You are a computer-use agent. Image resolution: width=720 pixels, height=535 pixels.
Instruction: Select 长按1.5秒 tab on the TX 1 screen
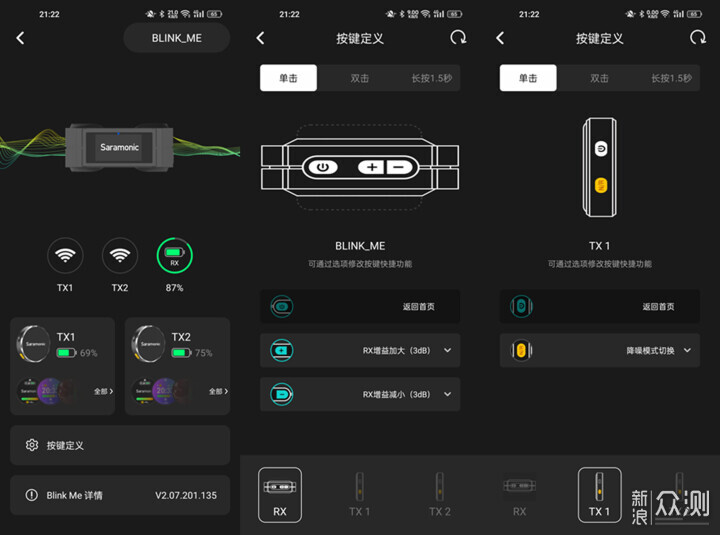[x=671, y=78]
